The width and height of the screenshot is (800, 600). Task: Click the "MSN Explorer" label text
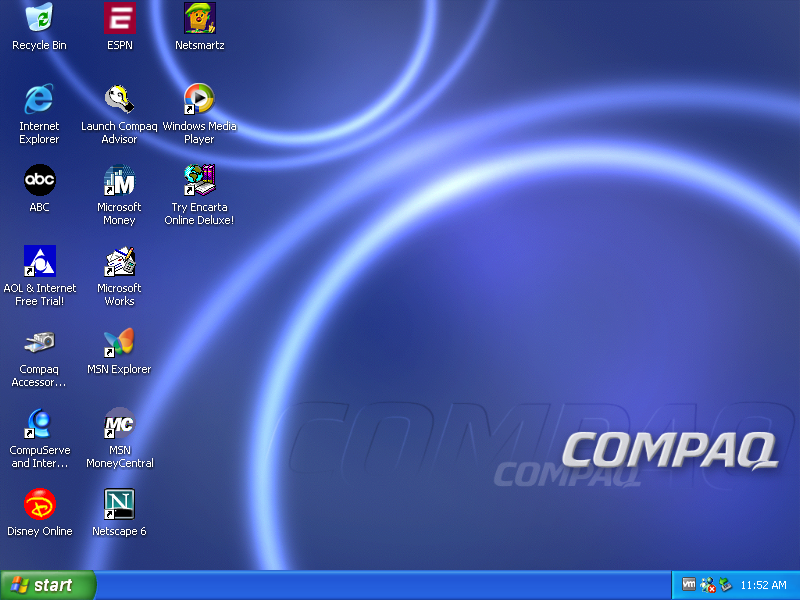tap(119, 369)
